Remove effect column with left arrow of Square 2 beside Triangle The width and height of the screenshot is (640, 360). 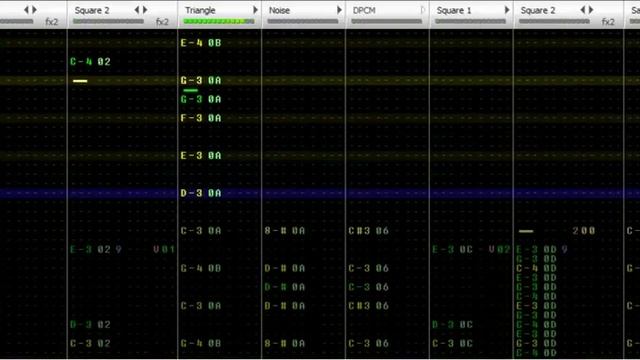(137, 10)
